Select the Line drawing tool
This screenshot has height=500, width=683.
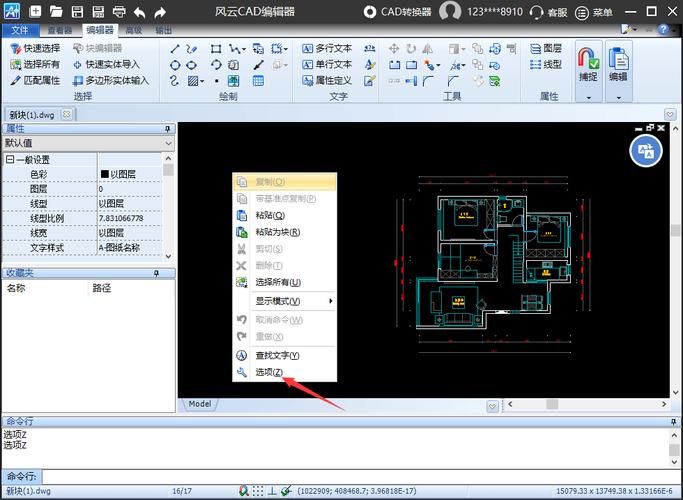pos(175,49)
